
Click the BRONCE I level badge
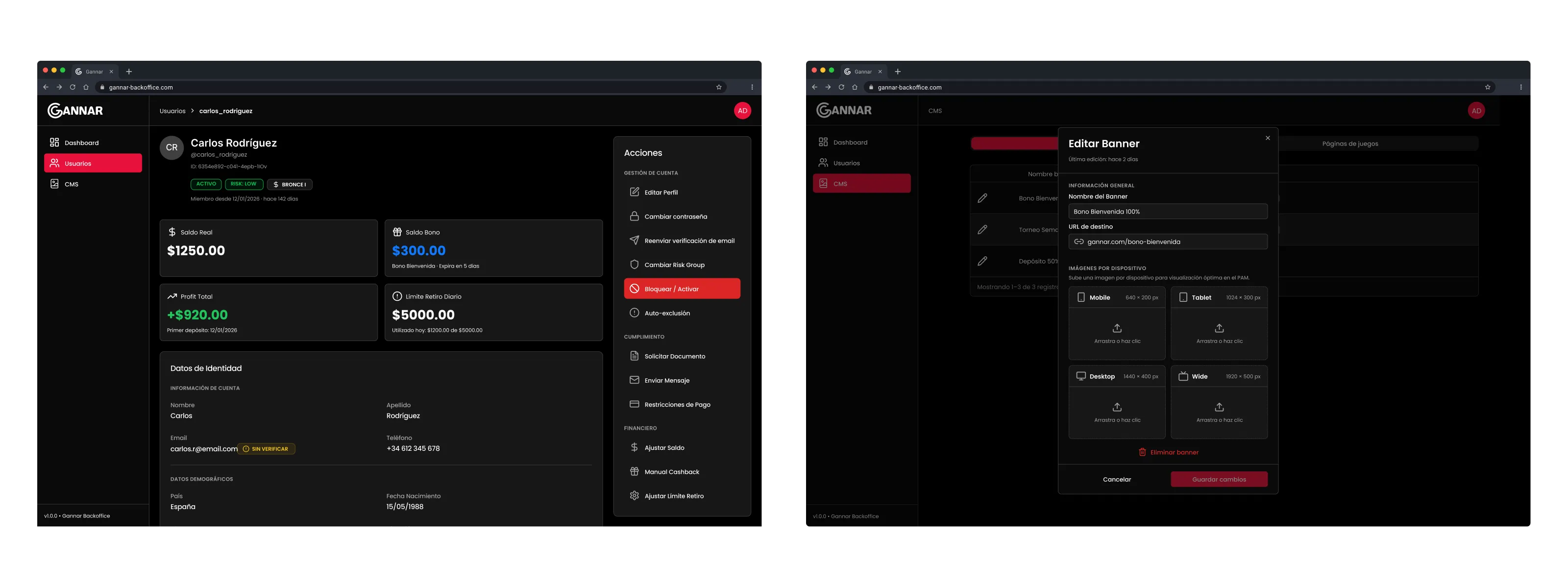(x=290, y=184)
